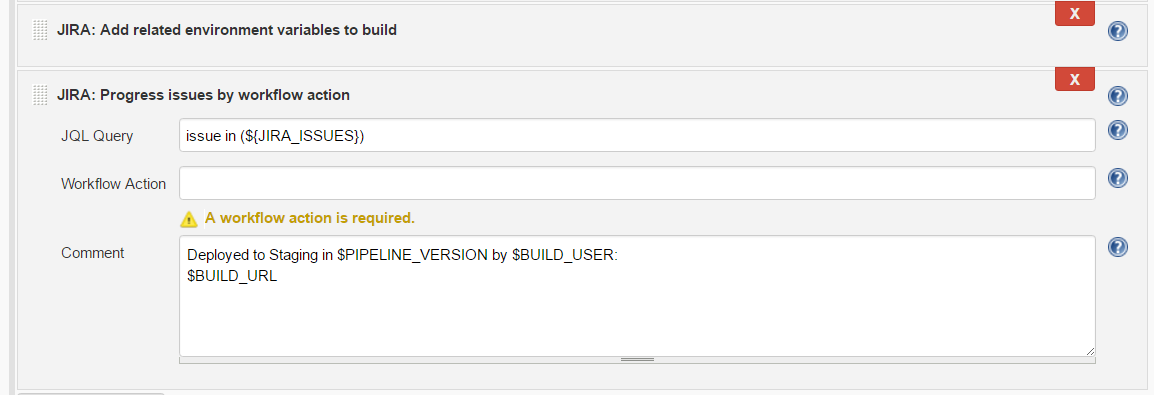Click the drag handle beside 'JIRA: Progress issues by workflow action'

pos(40,95)
